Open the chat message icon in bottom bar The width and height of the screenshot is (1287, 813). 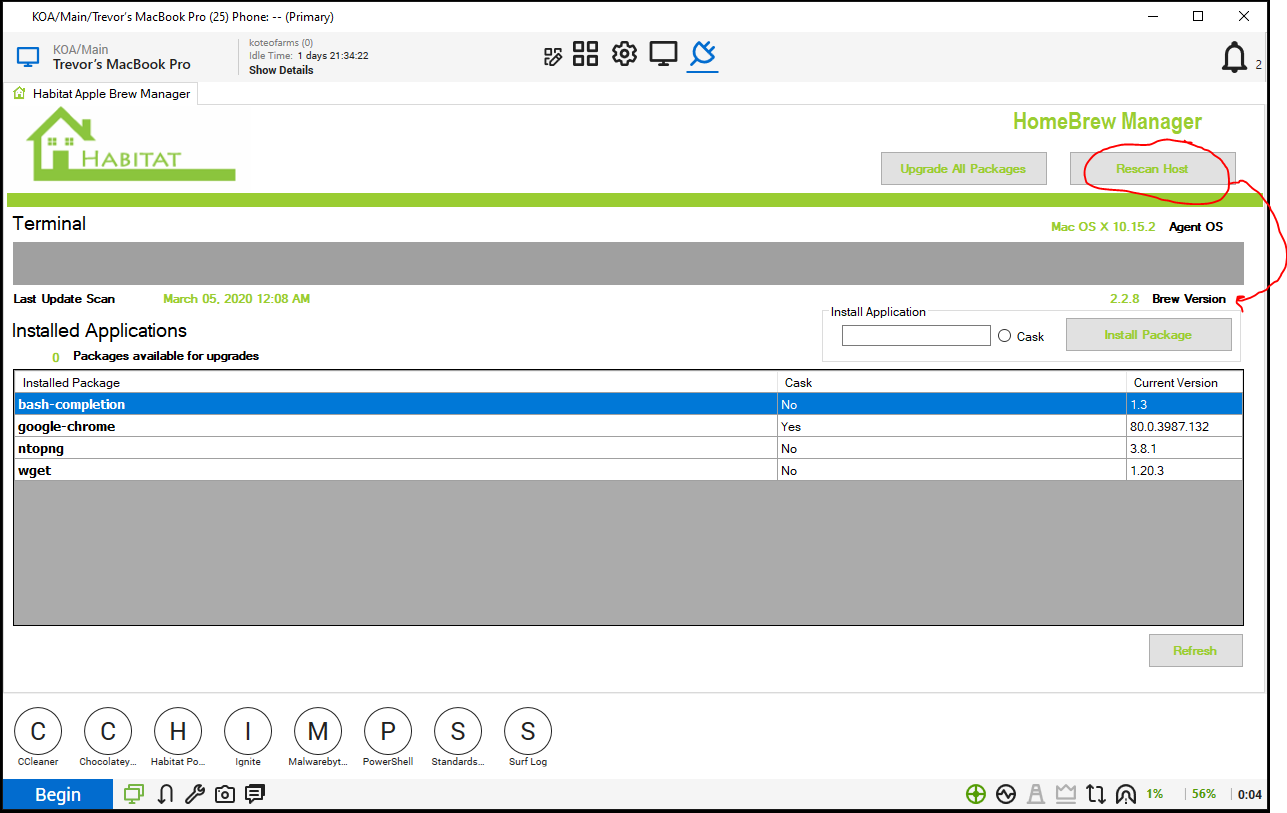255,794
